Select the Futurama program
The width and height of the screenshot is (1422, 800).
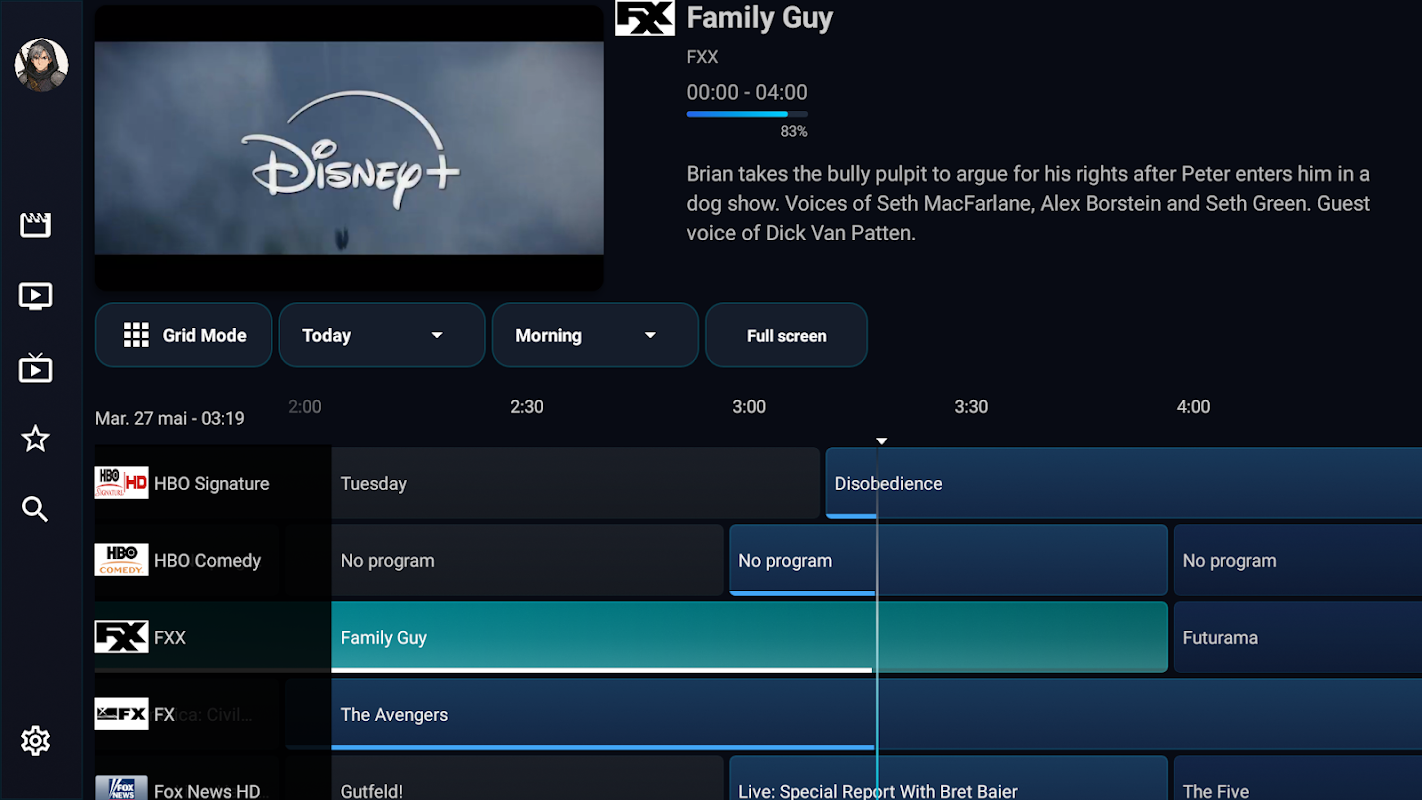pos(1298,637)
